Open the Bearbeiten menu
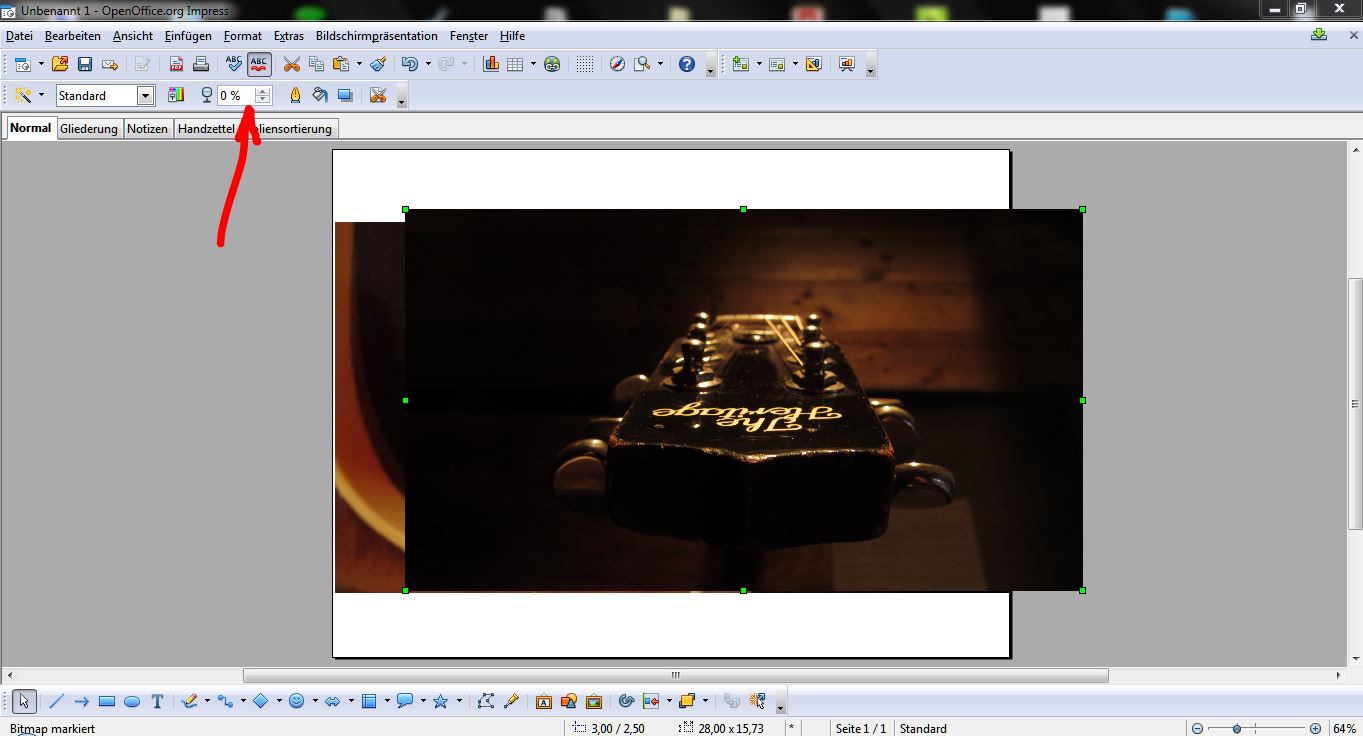The height and width of the screenshot is (736, 1363). click(73, 36)
